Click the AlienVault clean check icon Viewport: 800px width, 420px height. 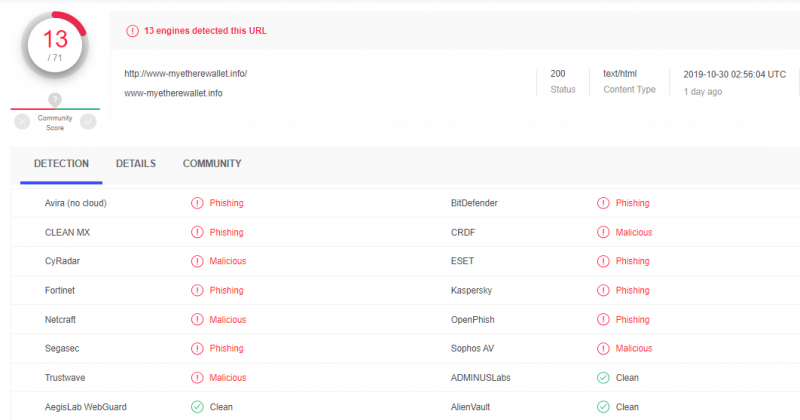click(x=603, y=407)
